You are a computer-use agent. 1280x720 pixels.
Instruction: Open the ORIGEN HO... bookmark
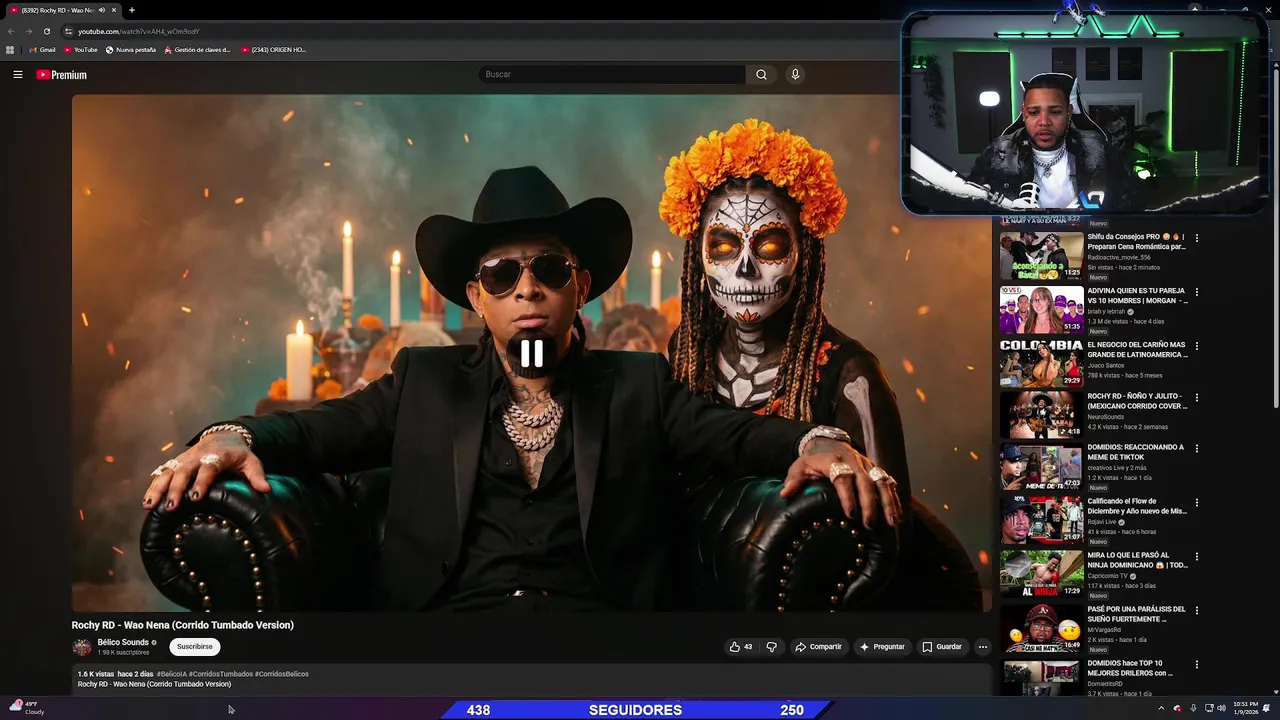click(273, 49)
